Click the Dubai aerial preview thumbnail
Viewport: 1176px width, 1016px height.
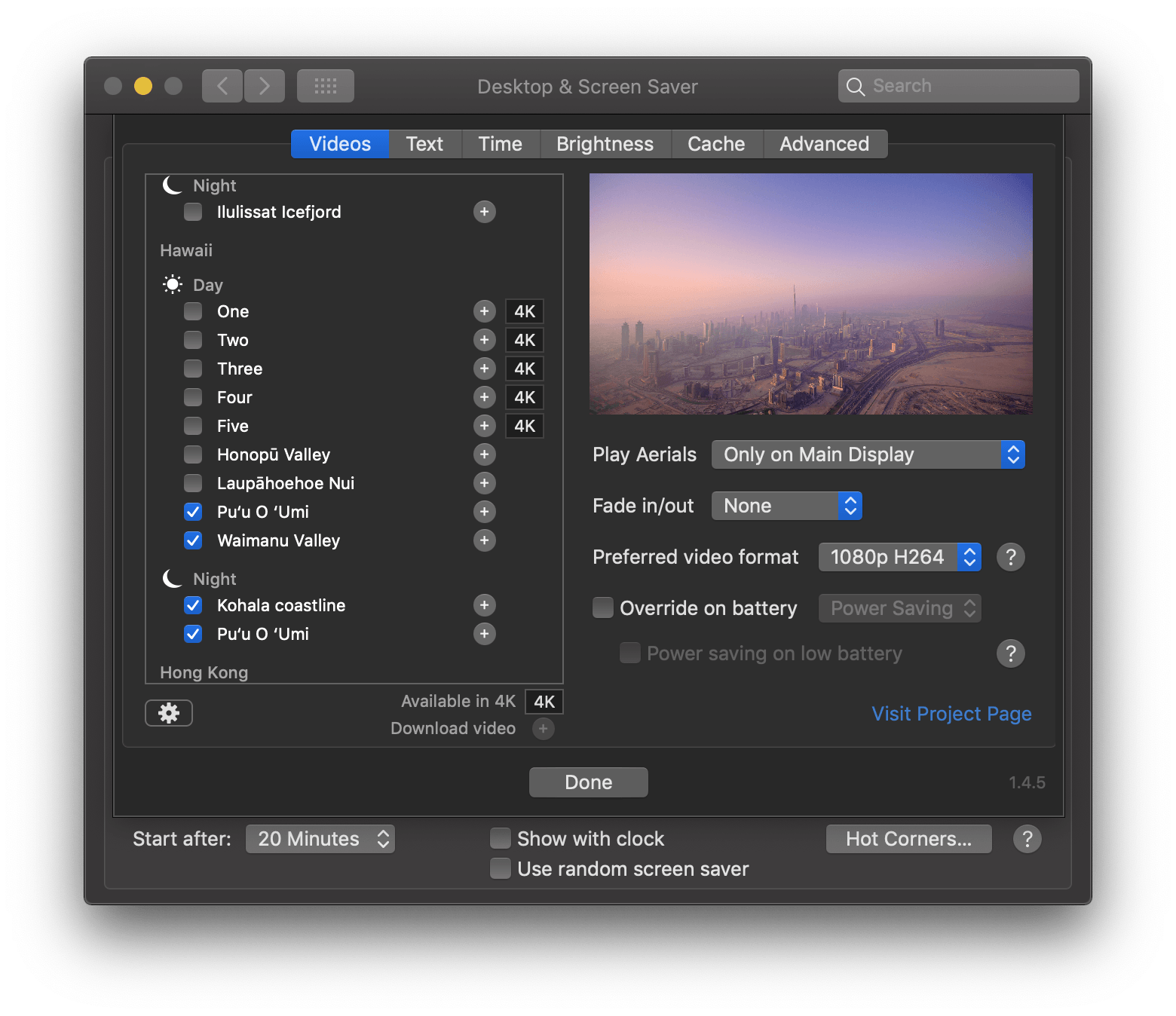811,294
